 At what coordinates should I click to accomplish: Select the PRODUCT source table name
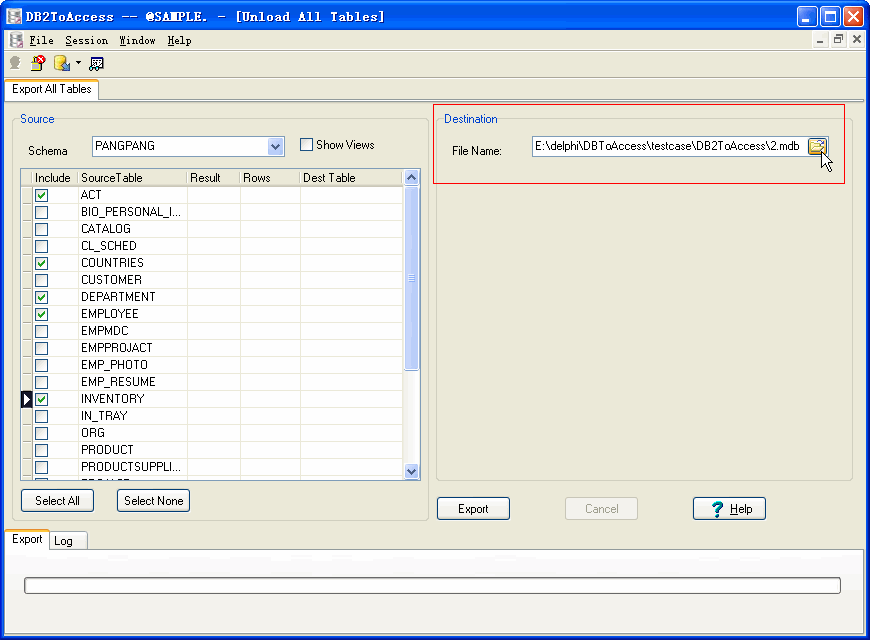pyautogui.click(x=107, y=450)
